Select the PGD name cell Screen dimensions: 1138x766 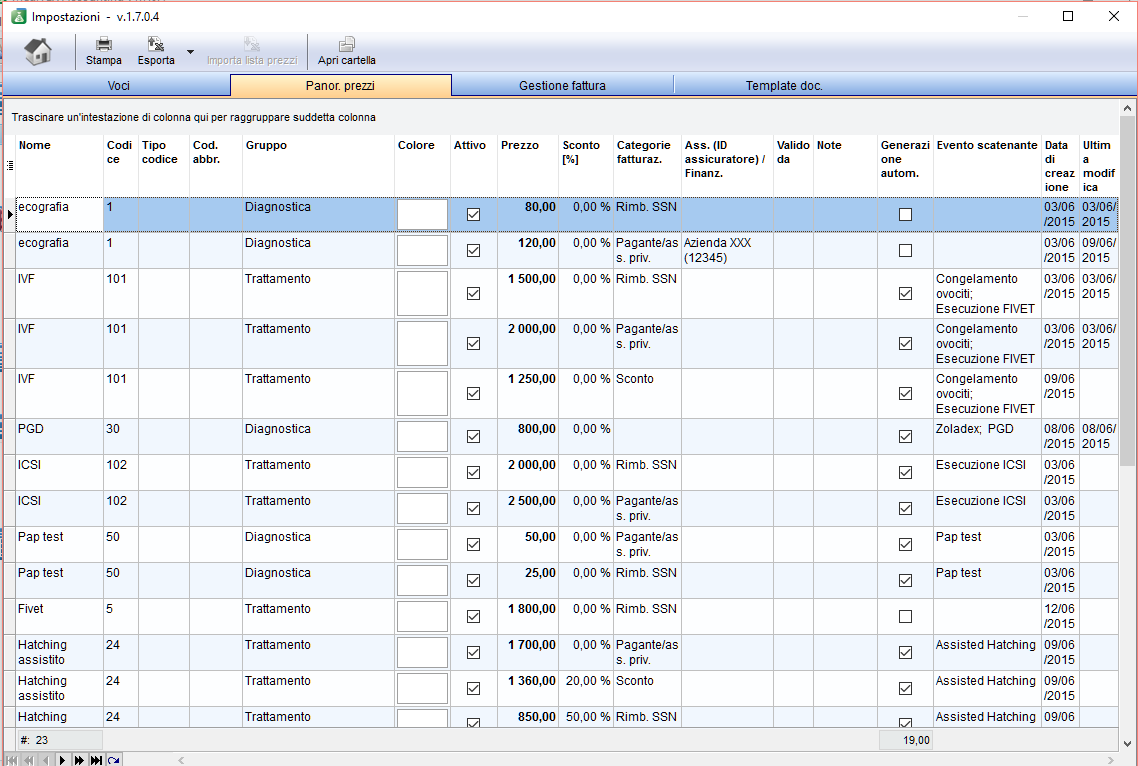(60, 436)
